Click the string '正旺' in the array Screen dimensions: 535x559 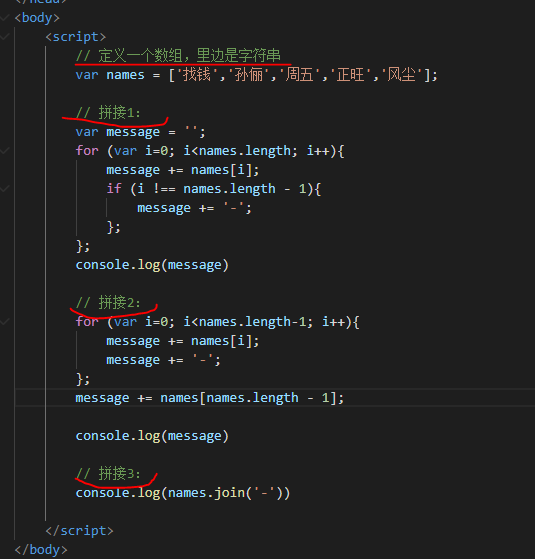point(351,75)
